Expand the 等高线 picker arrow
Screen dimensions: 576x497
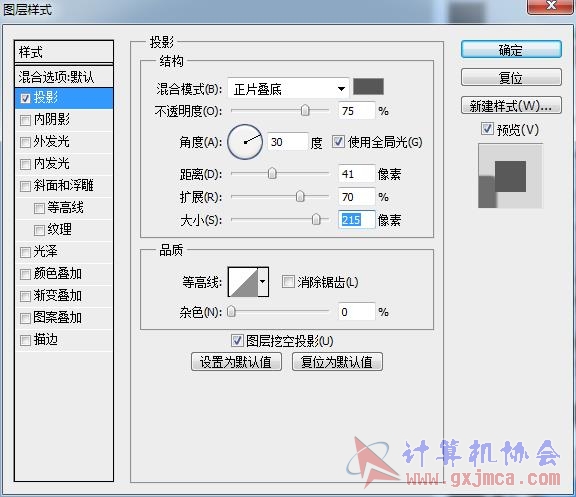263,282
